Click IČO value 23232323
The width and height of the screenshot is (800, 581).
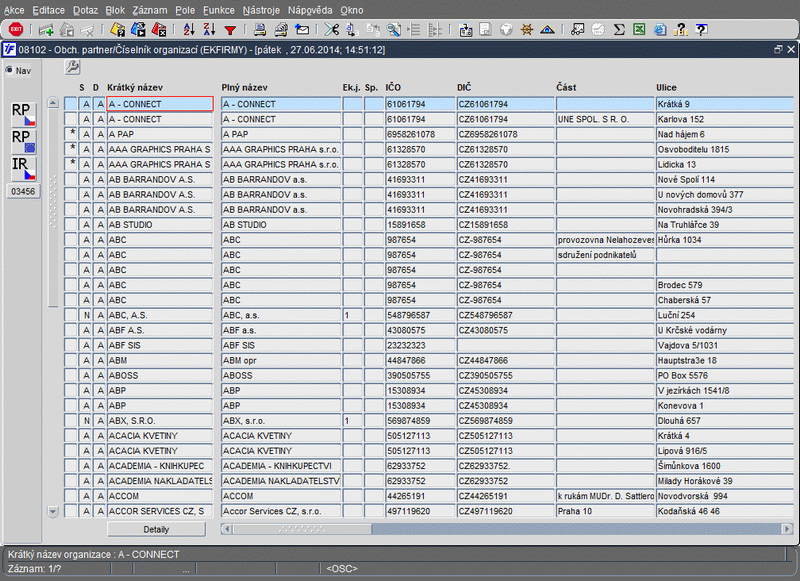[x=420, y=345]
